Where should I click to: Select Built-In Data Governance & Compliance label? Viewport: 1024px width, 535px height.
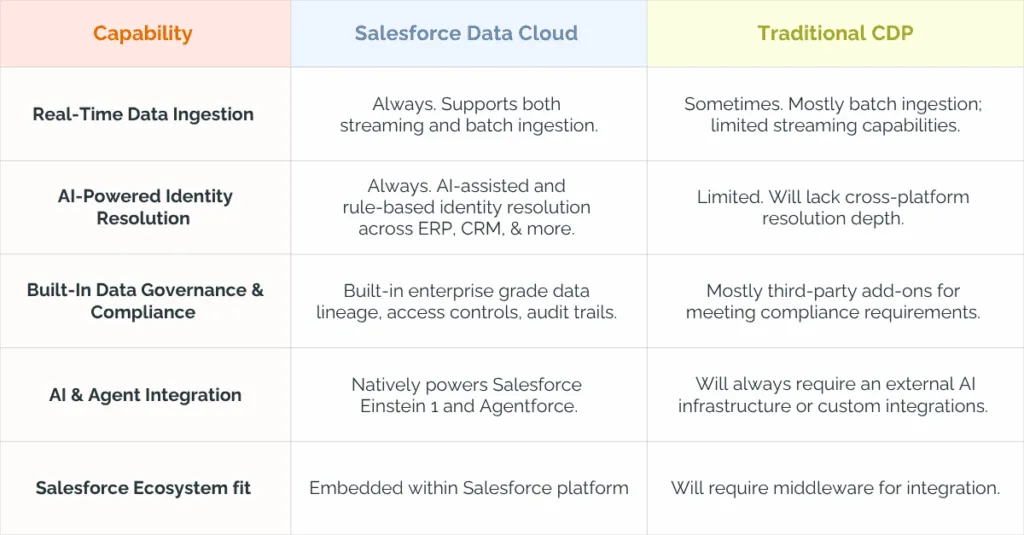(144, 301)
